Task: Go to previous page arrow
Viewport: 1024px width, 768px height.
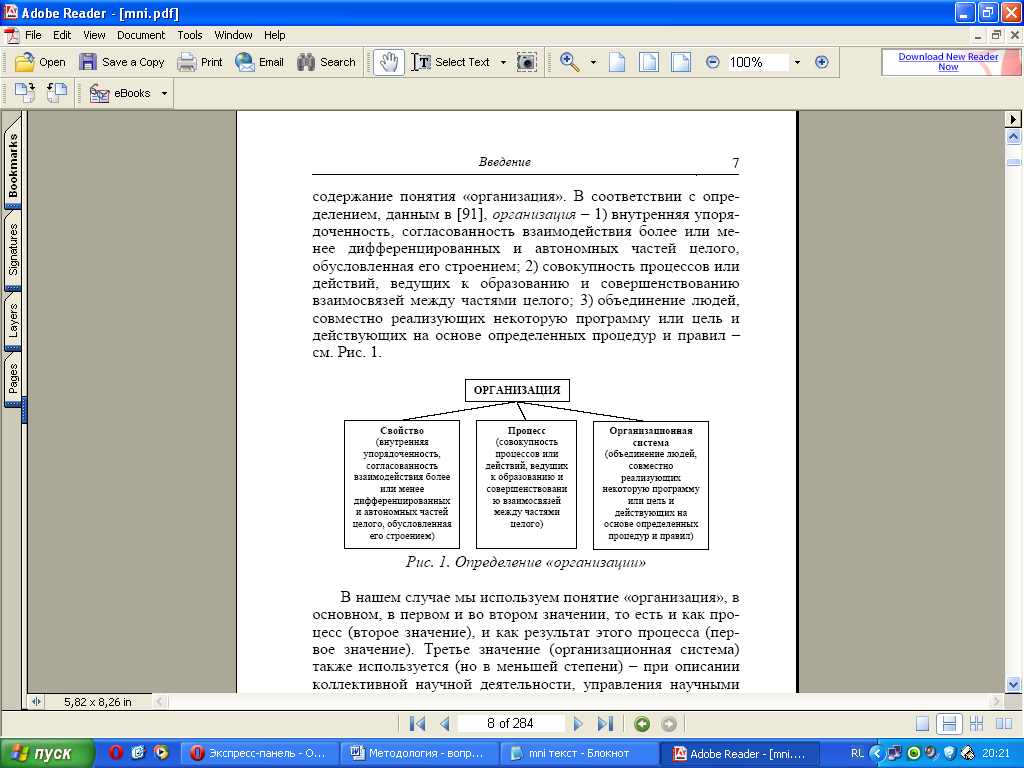Action: (x=445, y=724)
